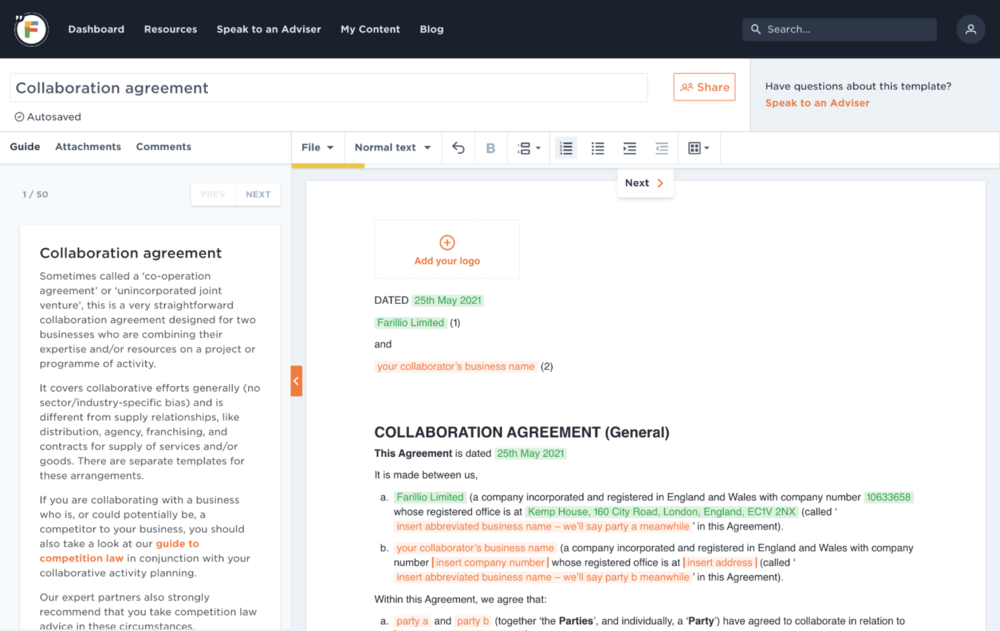
Task: Click the Kemp House registered address field
Action: point(662,512)
